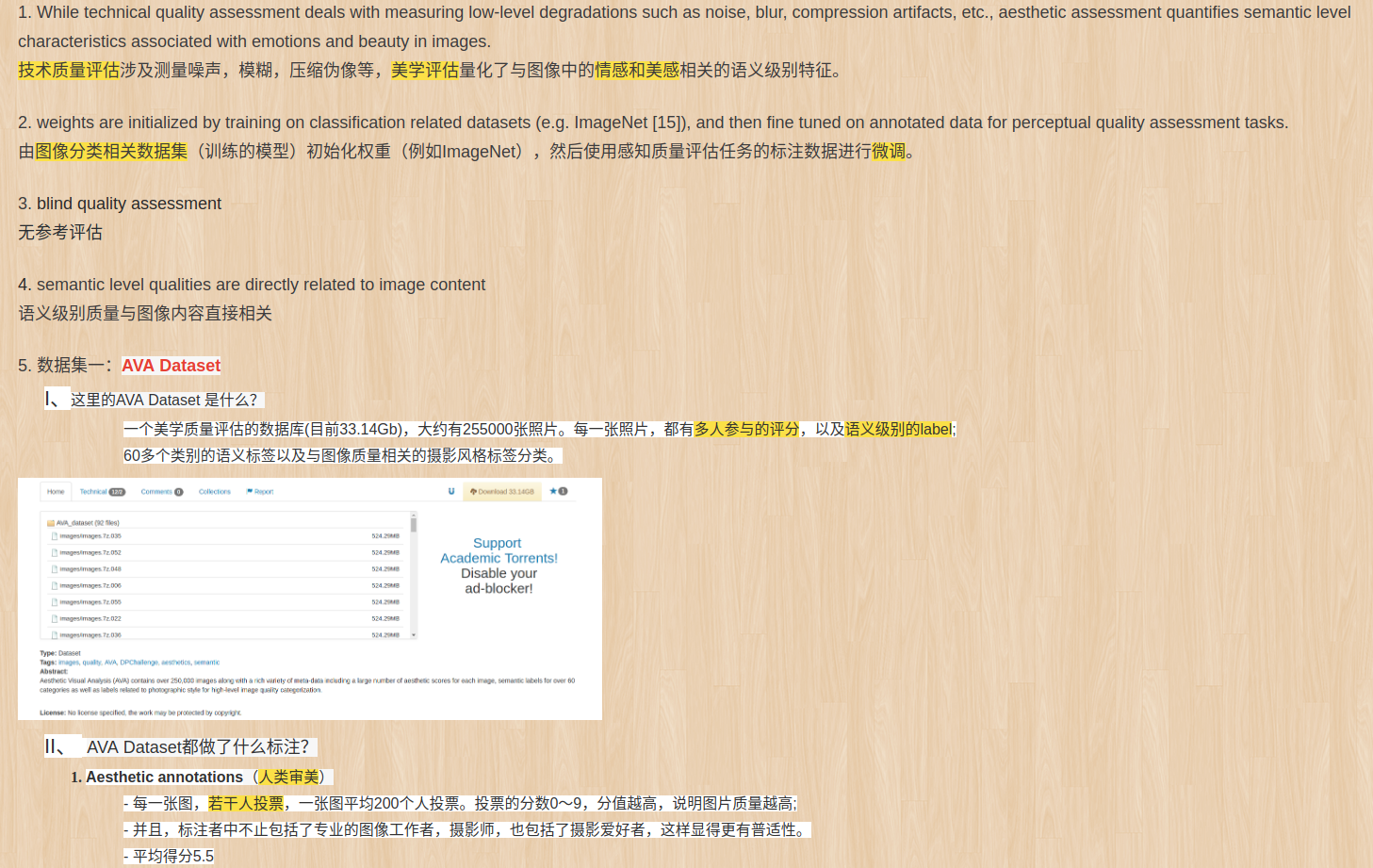Select the images/images.7z.022 file name

90,619
